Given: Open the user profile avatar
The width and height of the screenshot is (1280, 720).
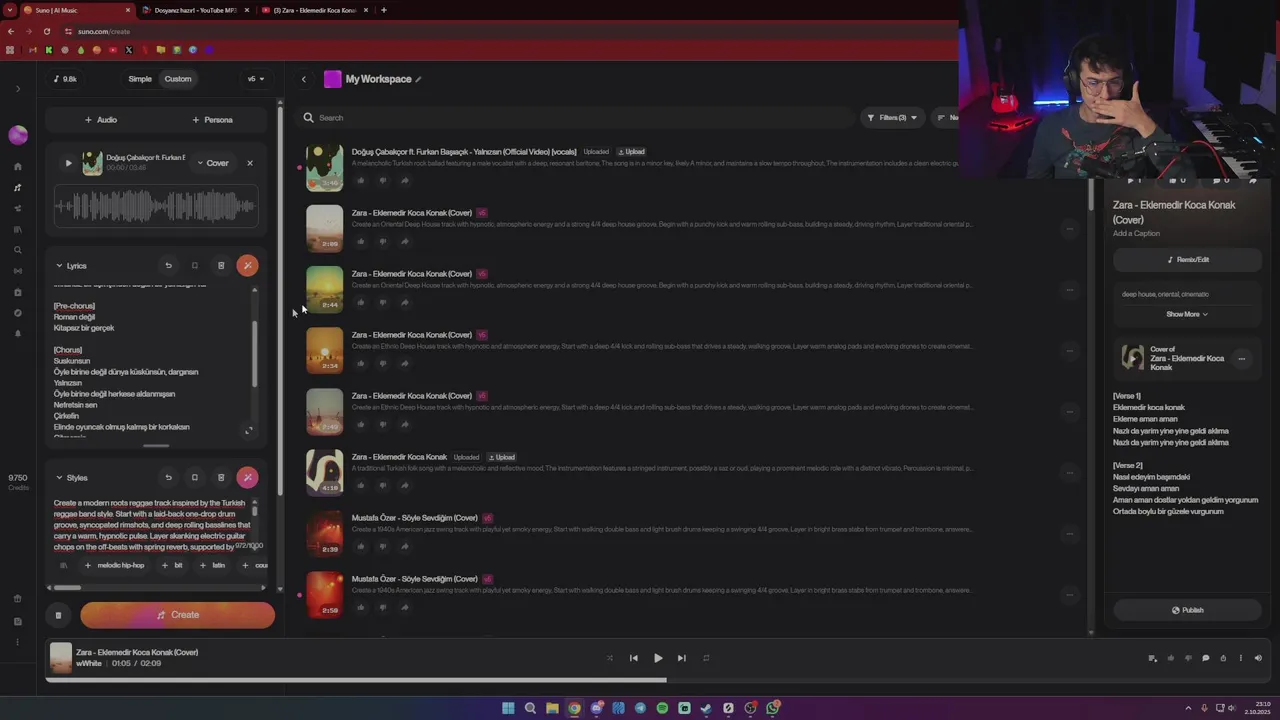Looking at the screenshot, I should pyautogui.click(x=18, y=135).
